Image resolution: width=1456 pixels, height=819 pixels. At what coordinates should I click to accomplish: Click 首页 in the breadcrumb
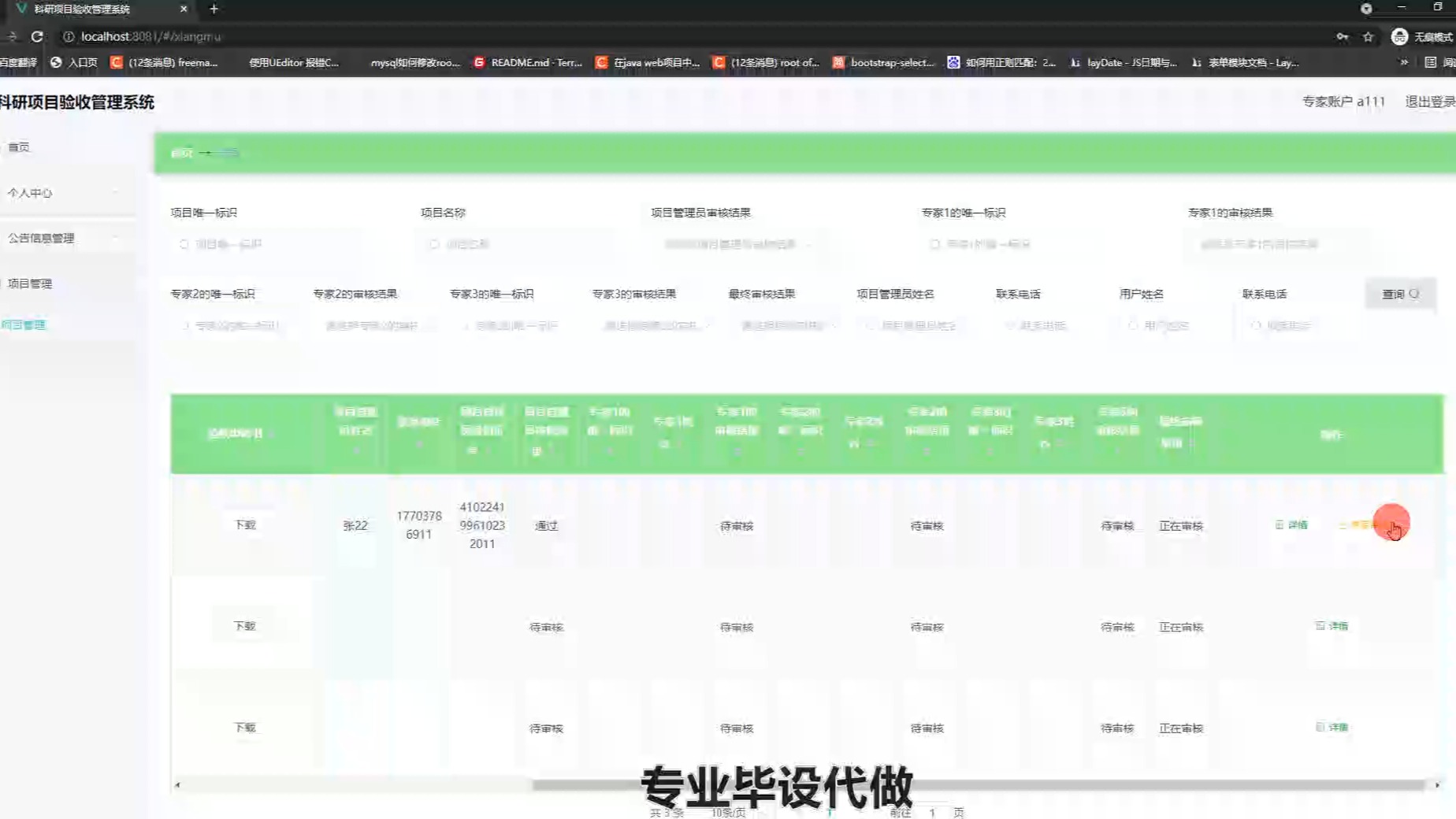(181, 153)
